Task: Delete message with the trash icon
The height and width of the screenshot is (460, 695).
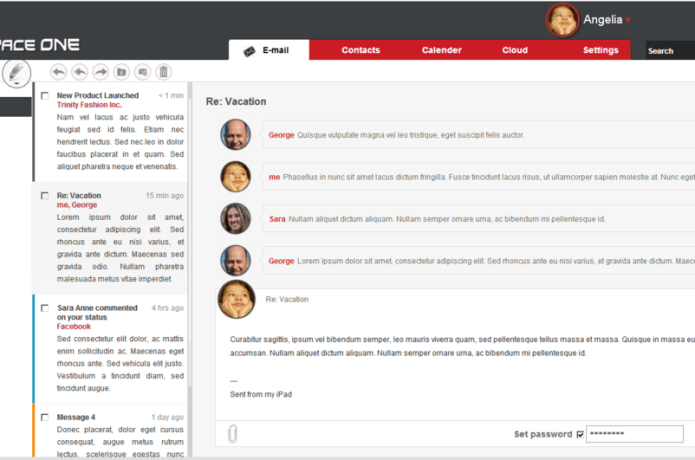Action: click(x=164, y=72)
